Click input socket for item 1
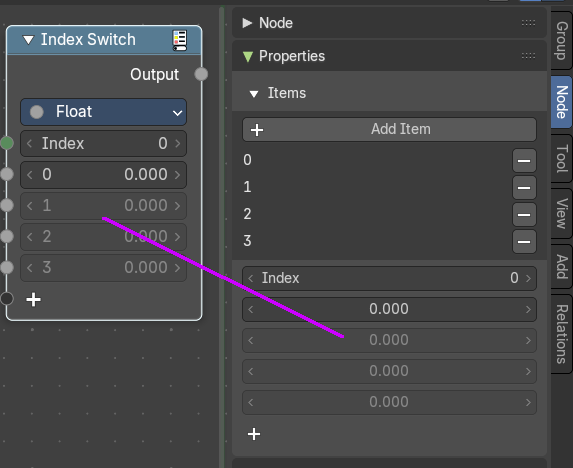The image size is (573, 468). (7, 205)
